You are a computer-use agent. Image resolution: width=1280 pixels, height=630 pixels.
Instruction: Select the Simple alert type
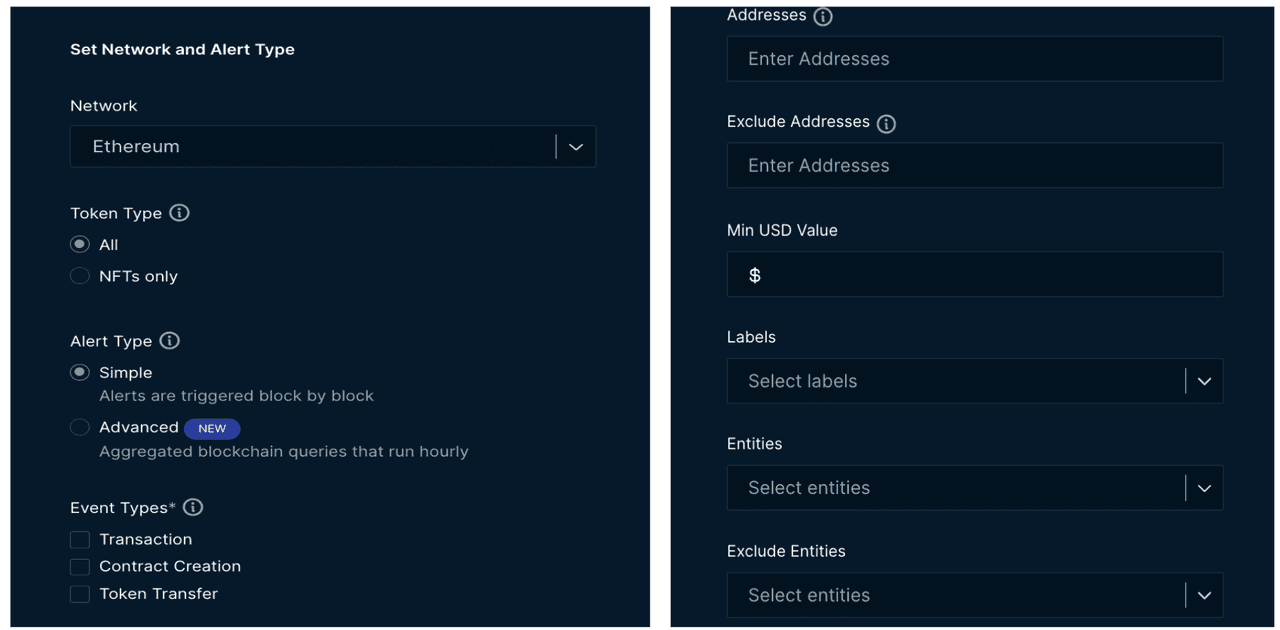click(x=80, y=373)
